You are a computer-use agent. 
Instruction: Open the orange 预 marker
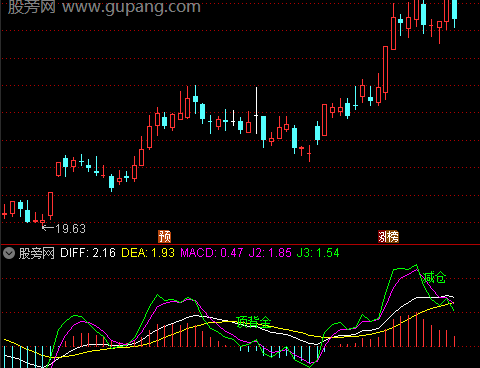coord(164,236)
